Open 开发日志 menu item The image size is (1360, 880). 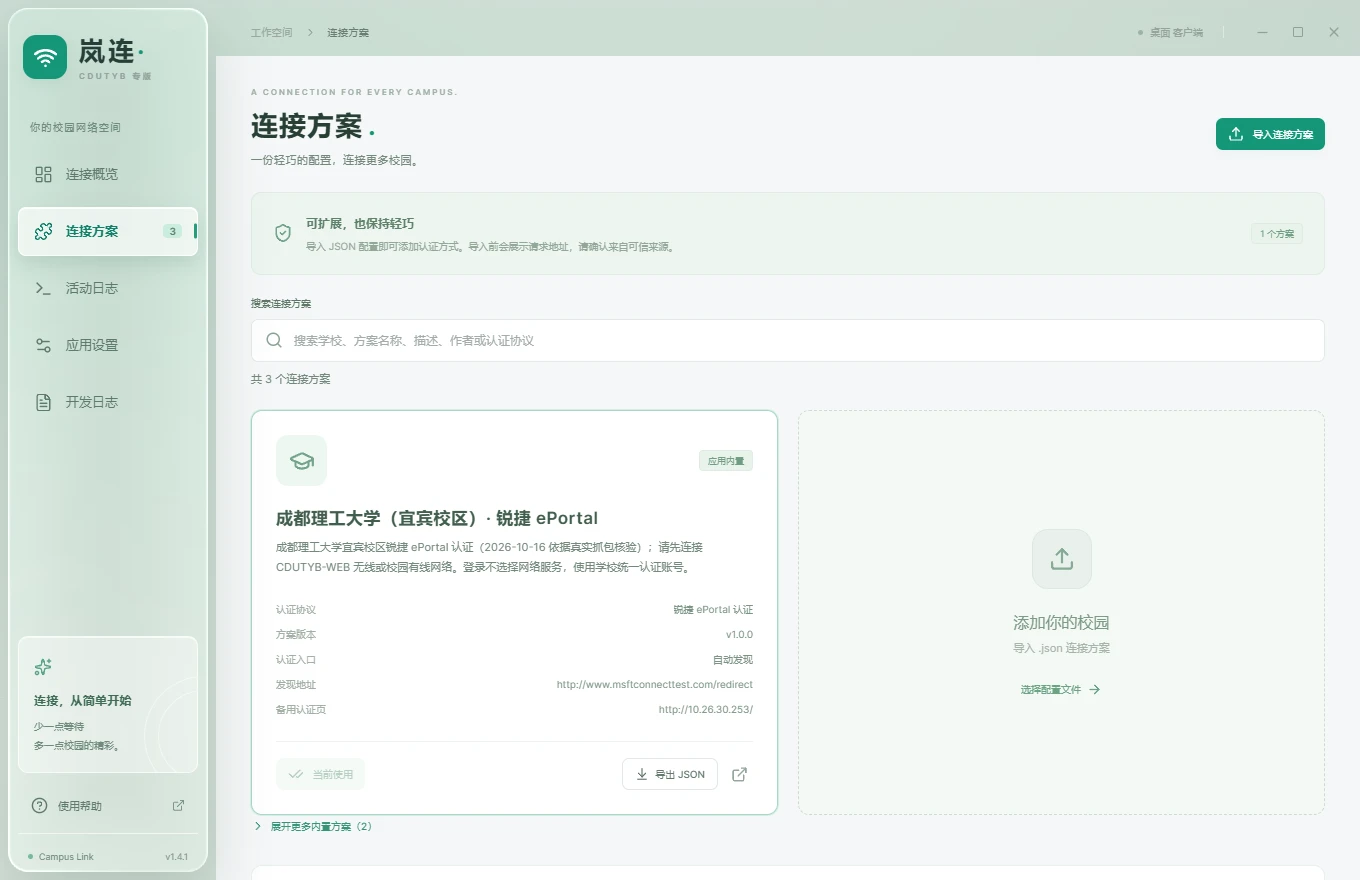click(108, 403)
